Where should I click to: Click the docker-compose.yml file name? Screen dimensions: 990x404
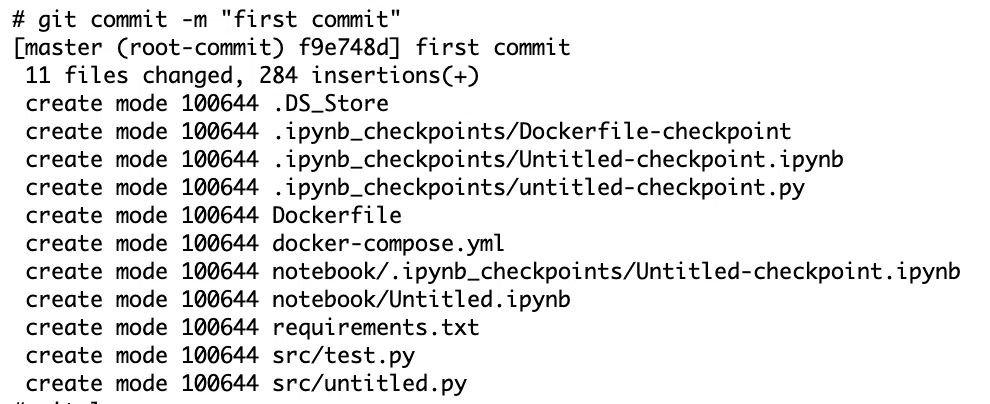[x=388, y=243]
